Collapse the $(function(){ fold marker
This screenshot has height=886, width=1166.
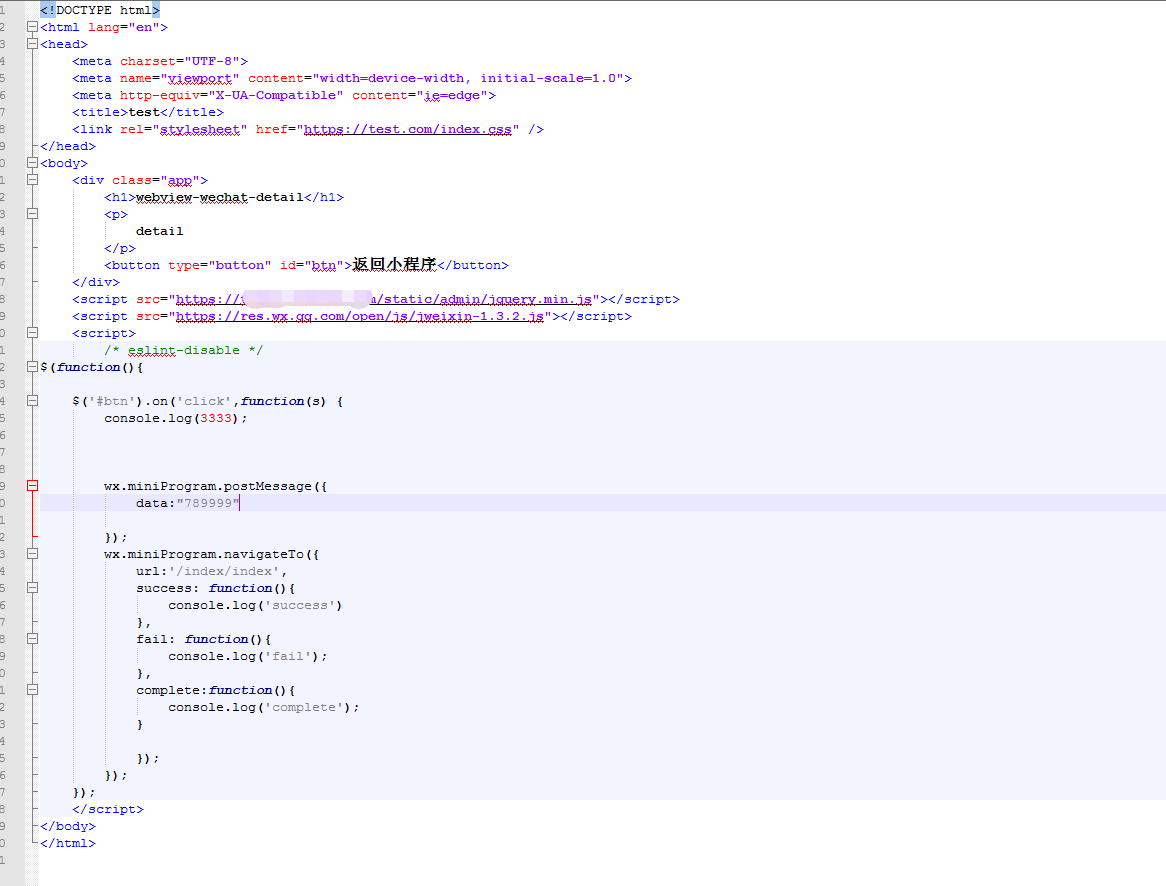pyautogui.click(x=32, y=367)
